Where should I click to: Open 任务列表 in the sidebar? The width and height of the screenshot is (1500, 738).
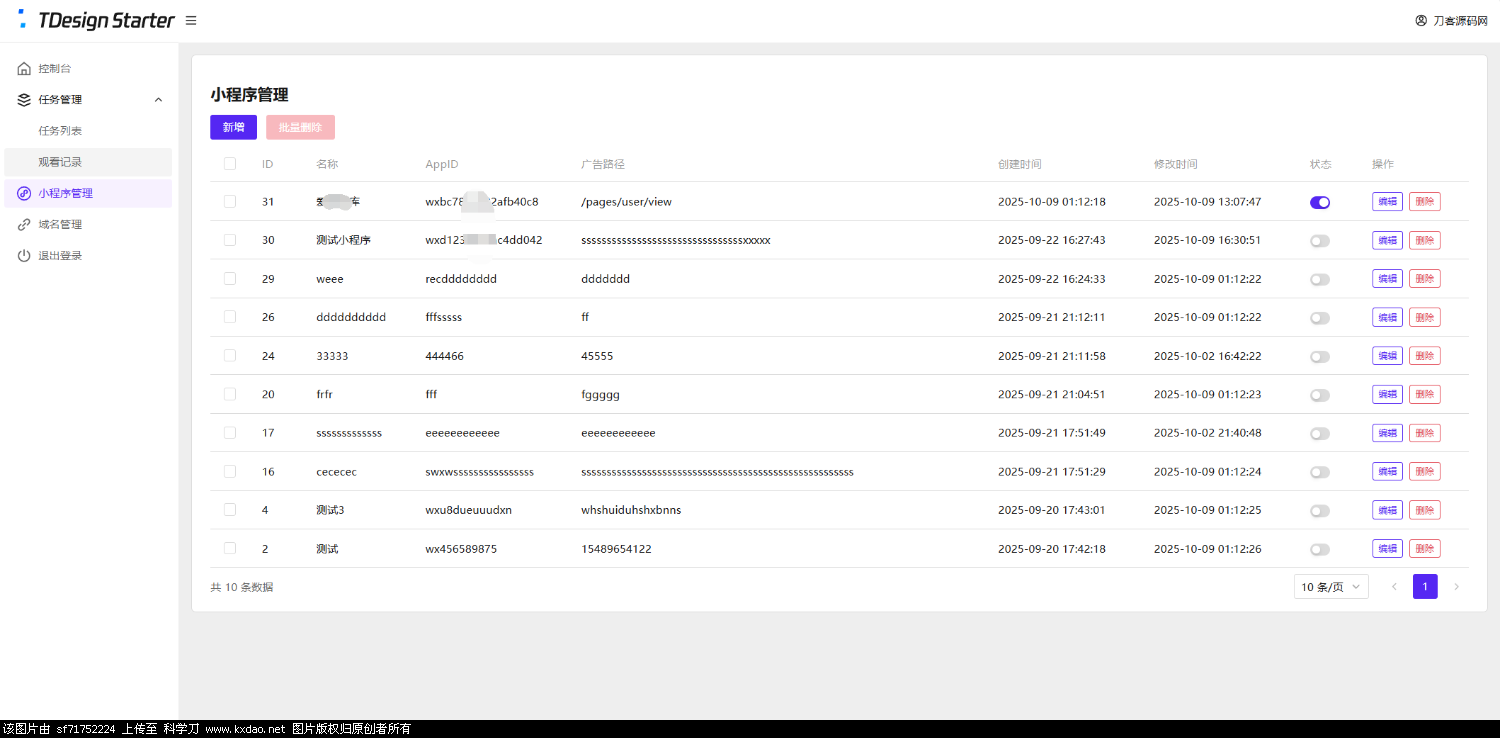click(x=60, y=131)
